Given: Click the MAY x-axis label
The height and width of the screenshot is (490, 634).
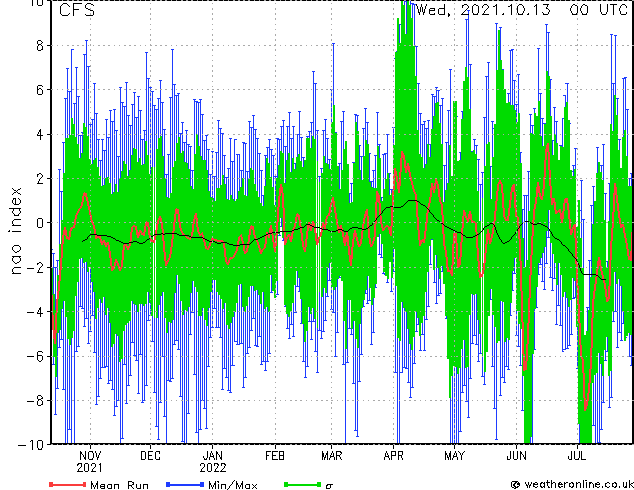Looking at the screenshot, I should [454, 456].
